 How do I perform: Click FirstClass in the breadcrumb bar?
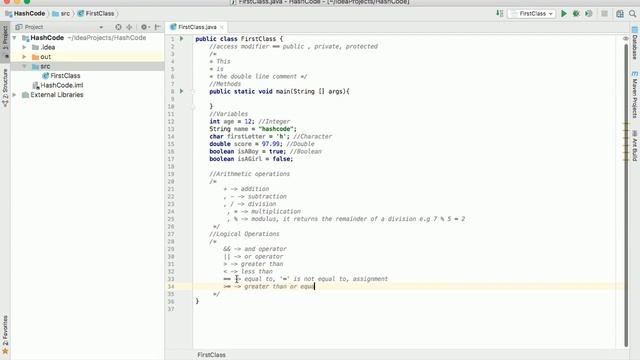(x=96, y=13)
